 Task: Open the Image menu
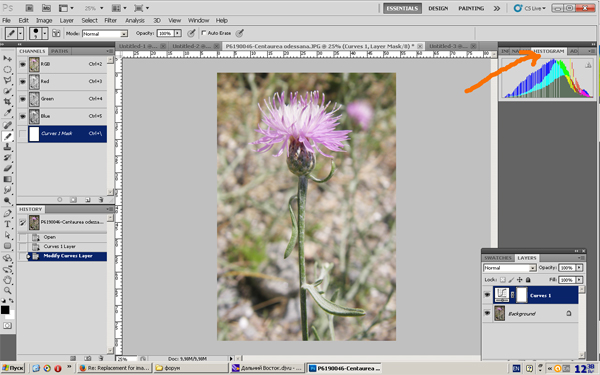click(x=44, y=20)
